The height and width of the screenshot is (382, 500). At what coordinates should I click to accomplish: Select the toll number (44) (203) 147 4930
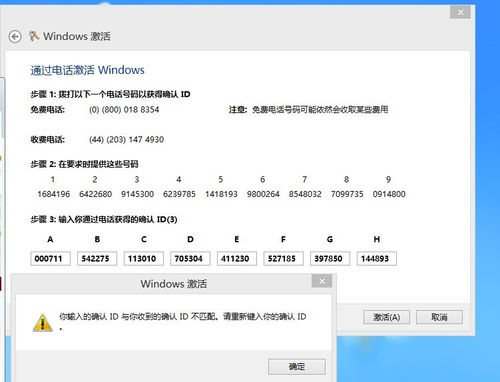(x=126, y=139)
